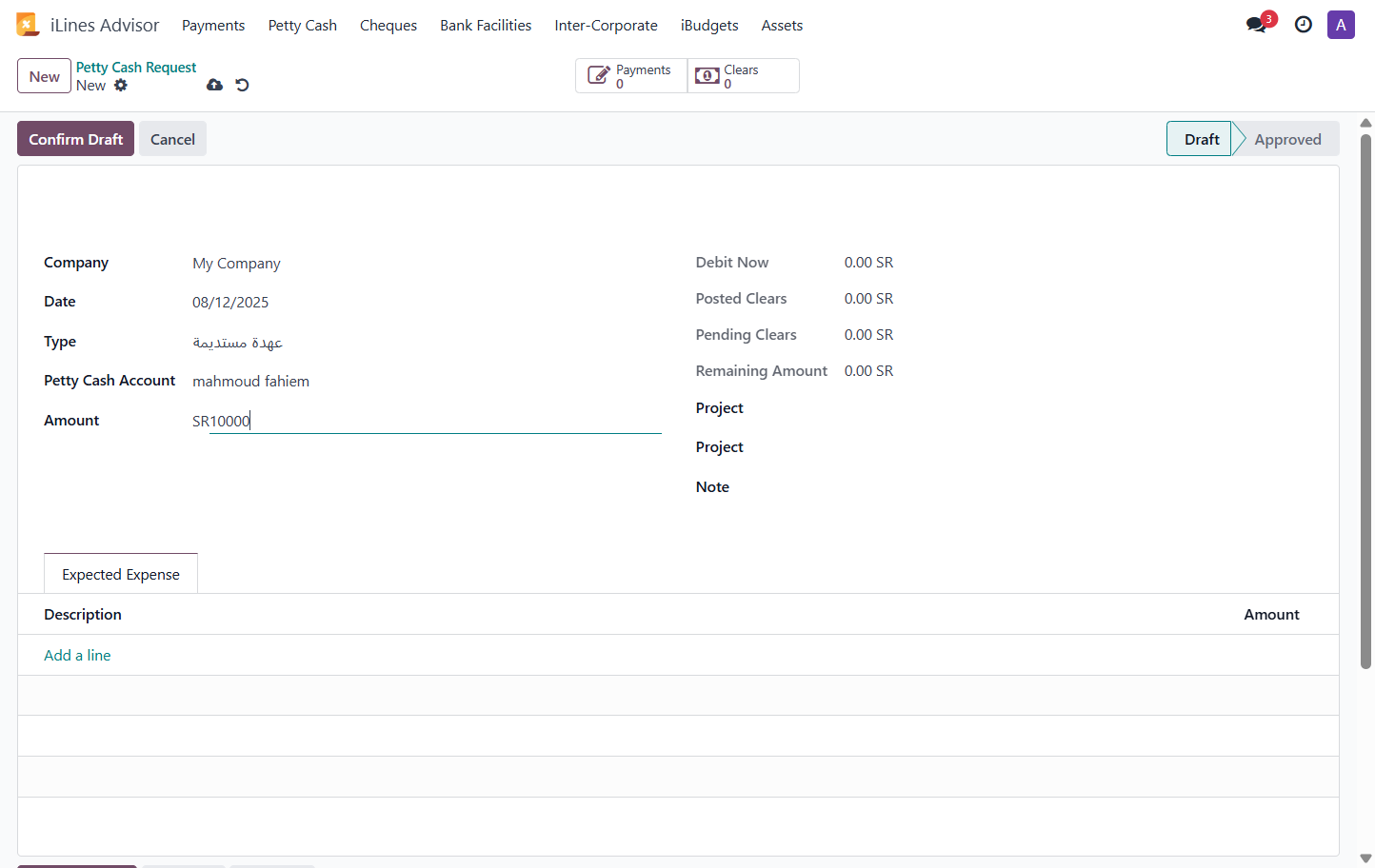Open the Payments smart button
The image size is (1375, 868).
[x=631, y=76]
